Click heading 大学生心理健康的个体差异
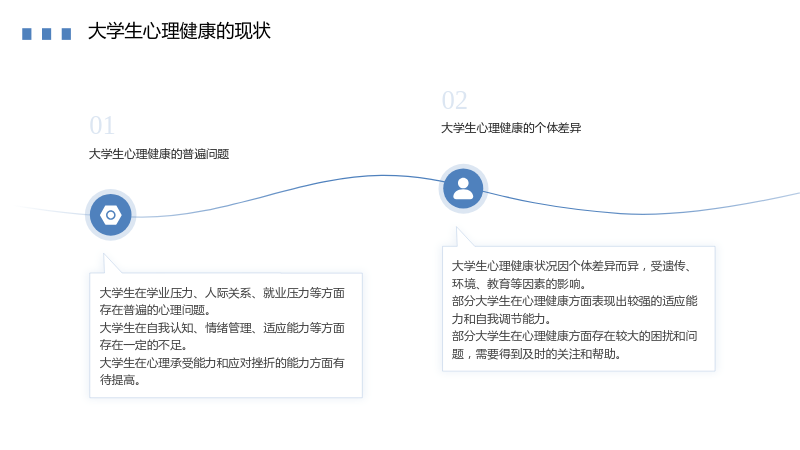Screen dimensions: 800x450 tap(511, 128)
